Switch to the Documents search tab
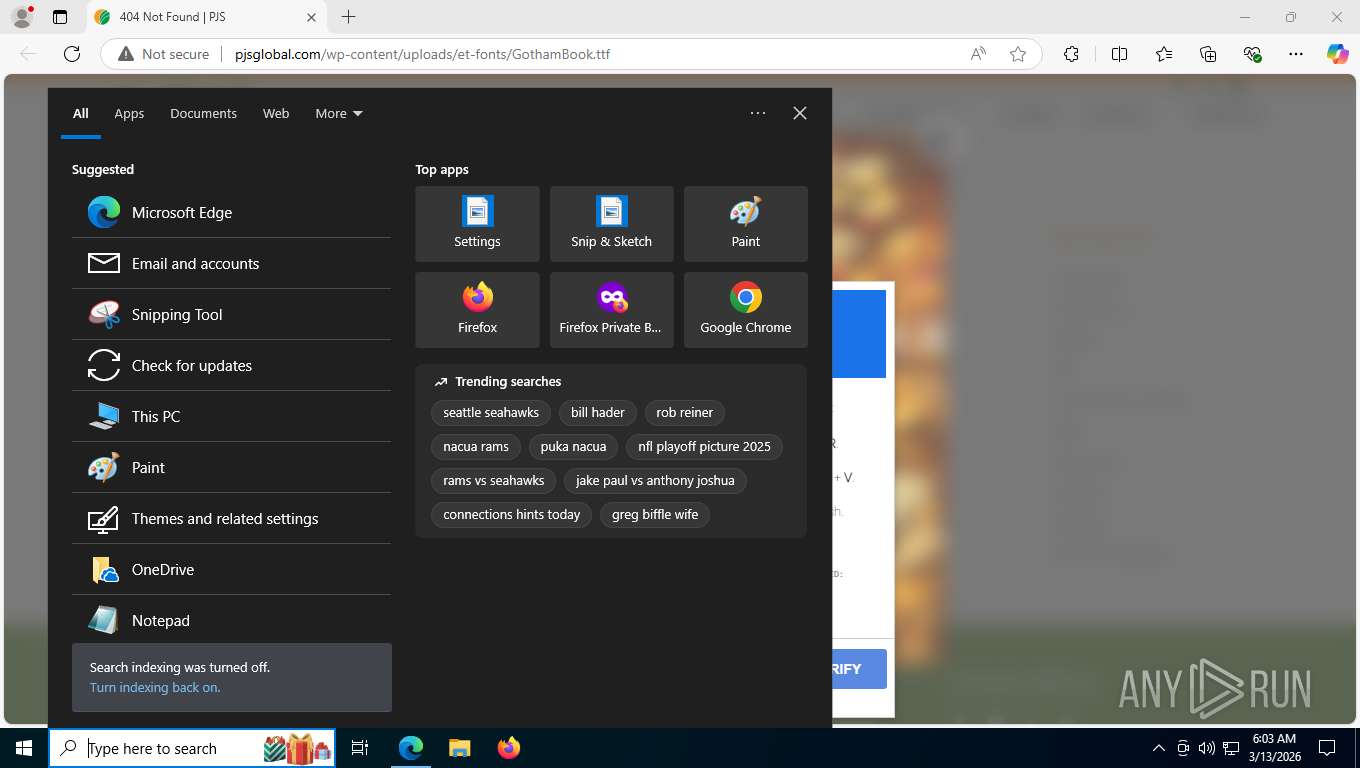The height and width of the screenshot is (768, 1360). pyautogui.click(x=203, y=113)
